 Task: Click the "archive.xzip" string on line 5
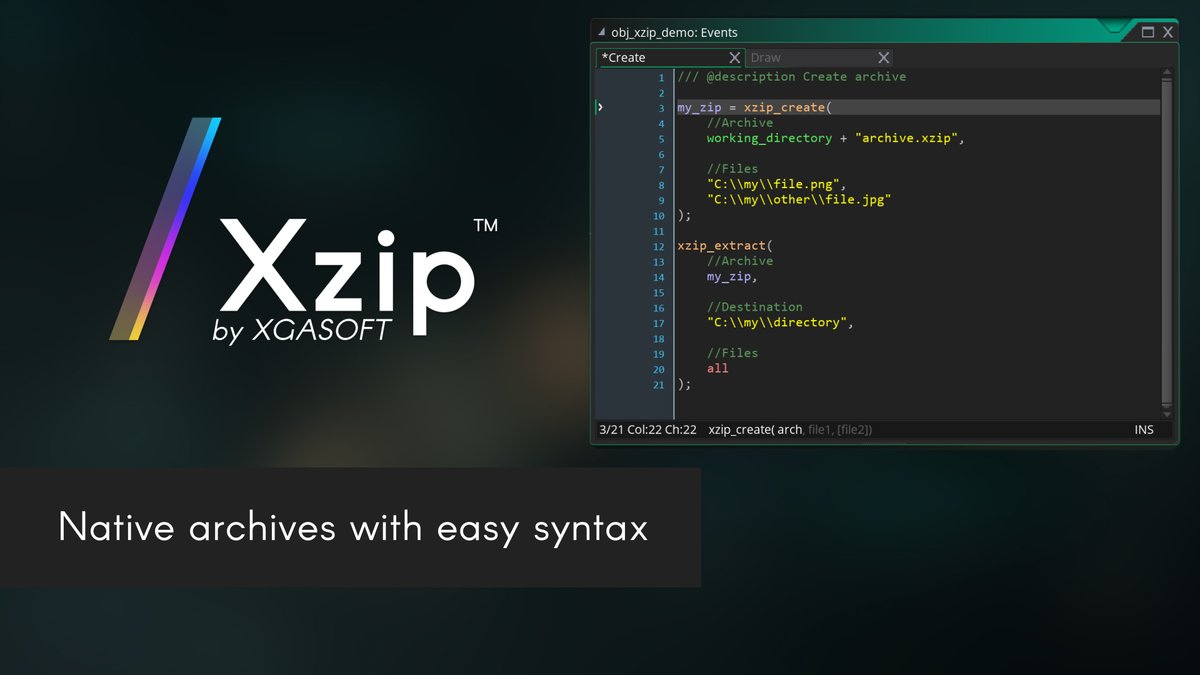click(x=906, y=139)
